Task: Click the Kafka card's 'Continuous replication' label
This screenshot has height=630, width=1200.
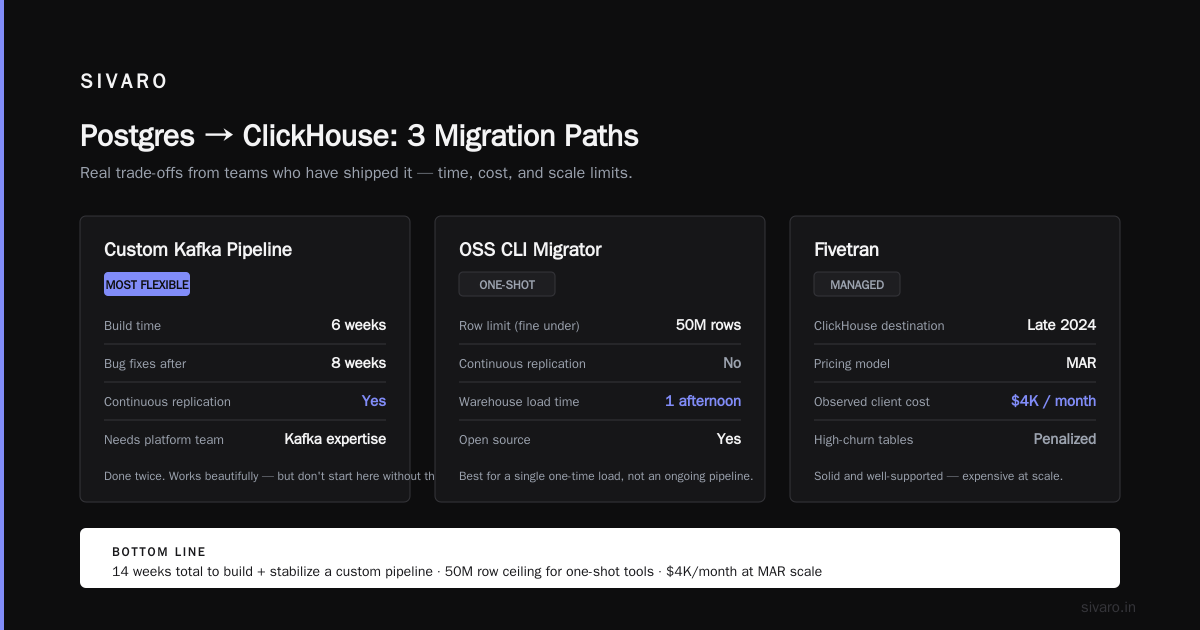Action: [x=167, y=402]
